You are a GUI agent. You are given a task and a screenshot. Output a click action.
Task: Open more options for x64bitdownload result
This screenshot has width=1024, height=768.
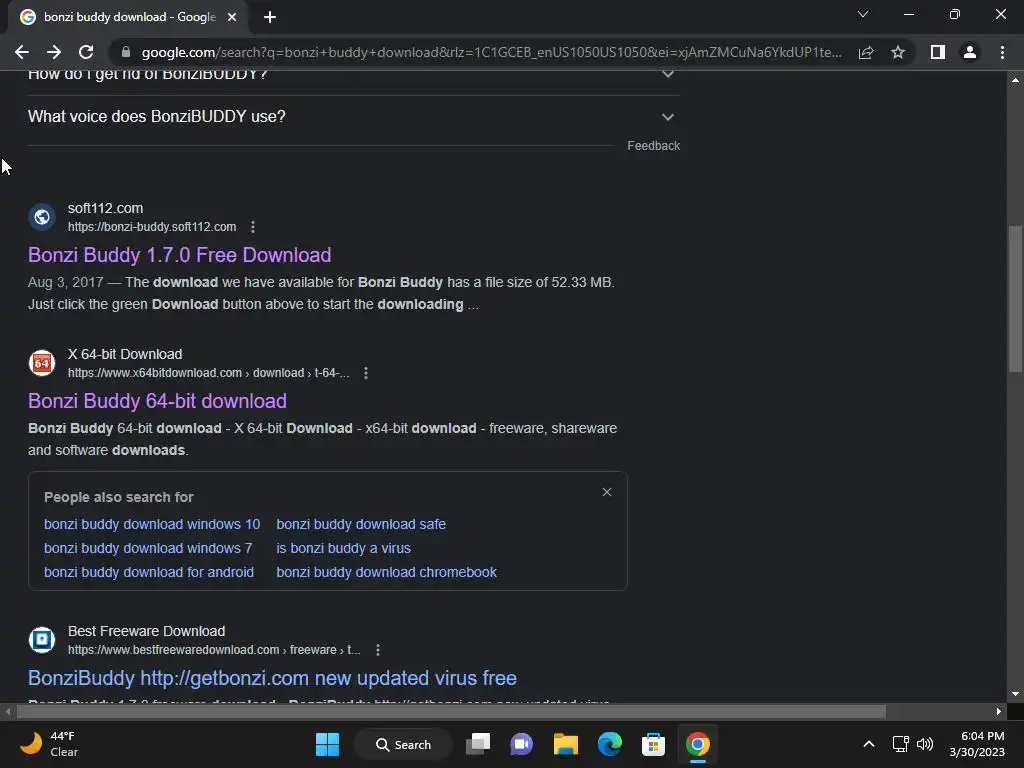point(366,373)
